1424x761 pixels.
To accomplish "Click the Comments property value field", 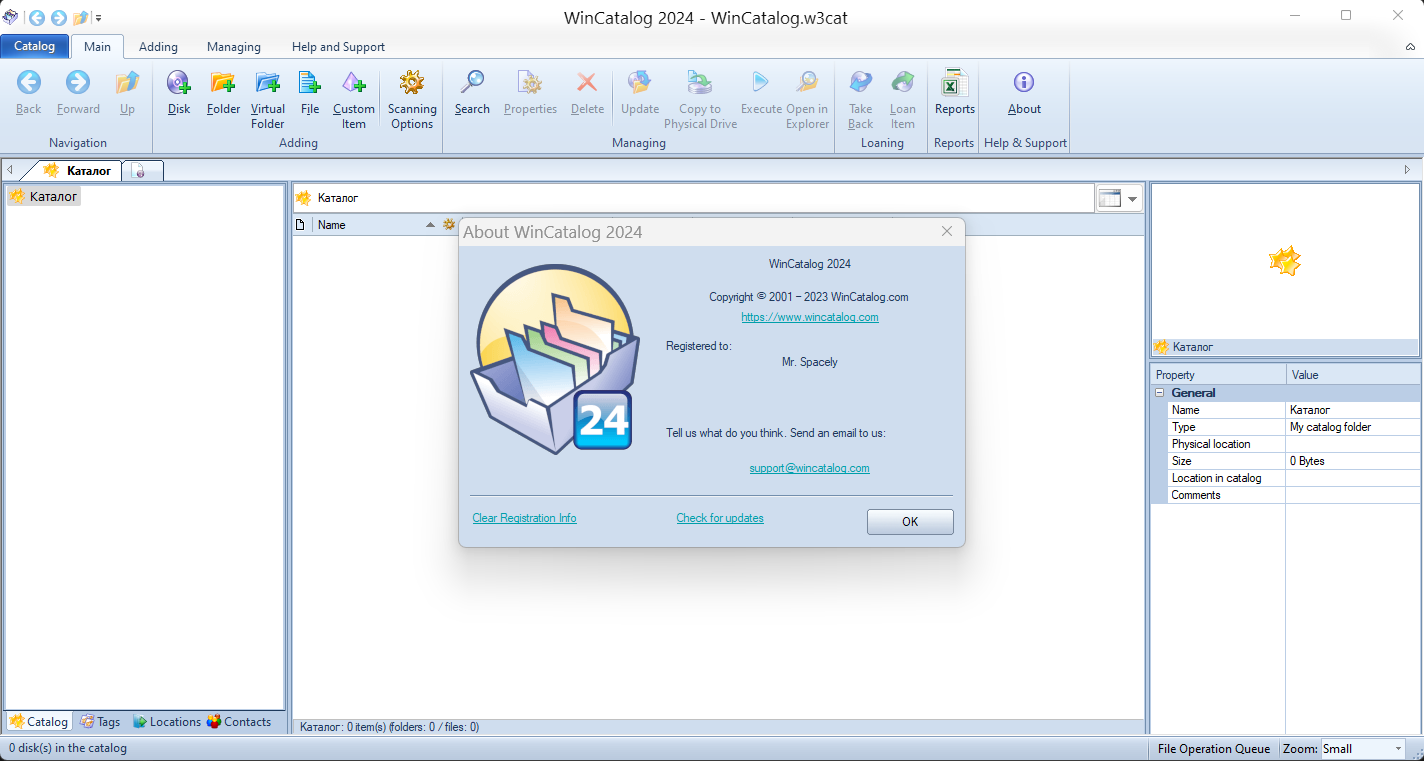I will (1353, 495).
